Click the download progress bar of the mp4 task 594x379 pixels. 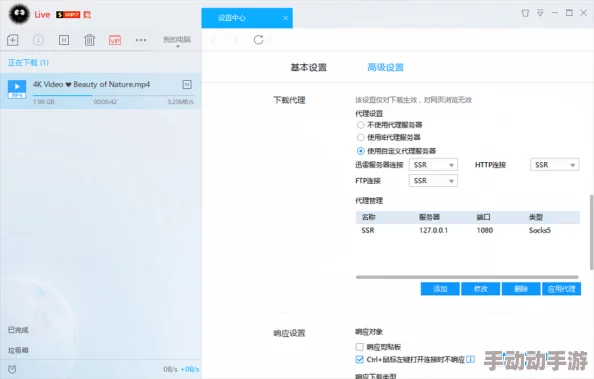(x=113, y=95)
